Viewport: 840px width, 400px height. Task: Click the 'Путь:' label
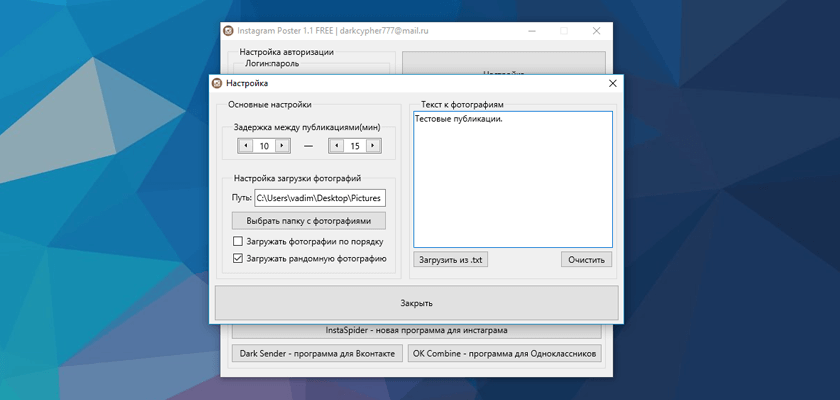tap(242, 198)
